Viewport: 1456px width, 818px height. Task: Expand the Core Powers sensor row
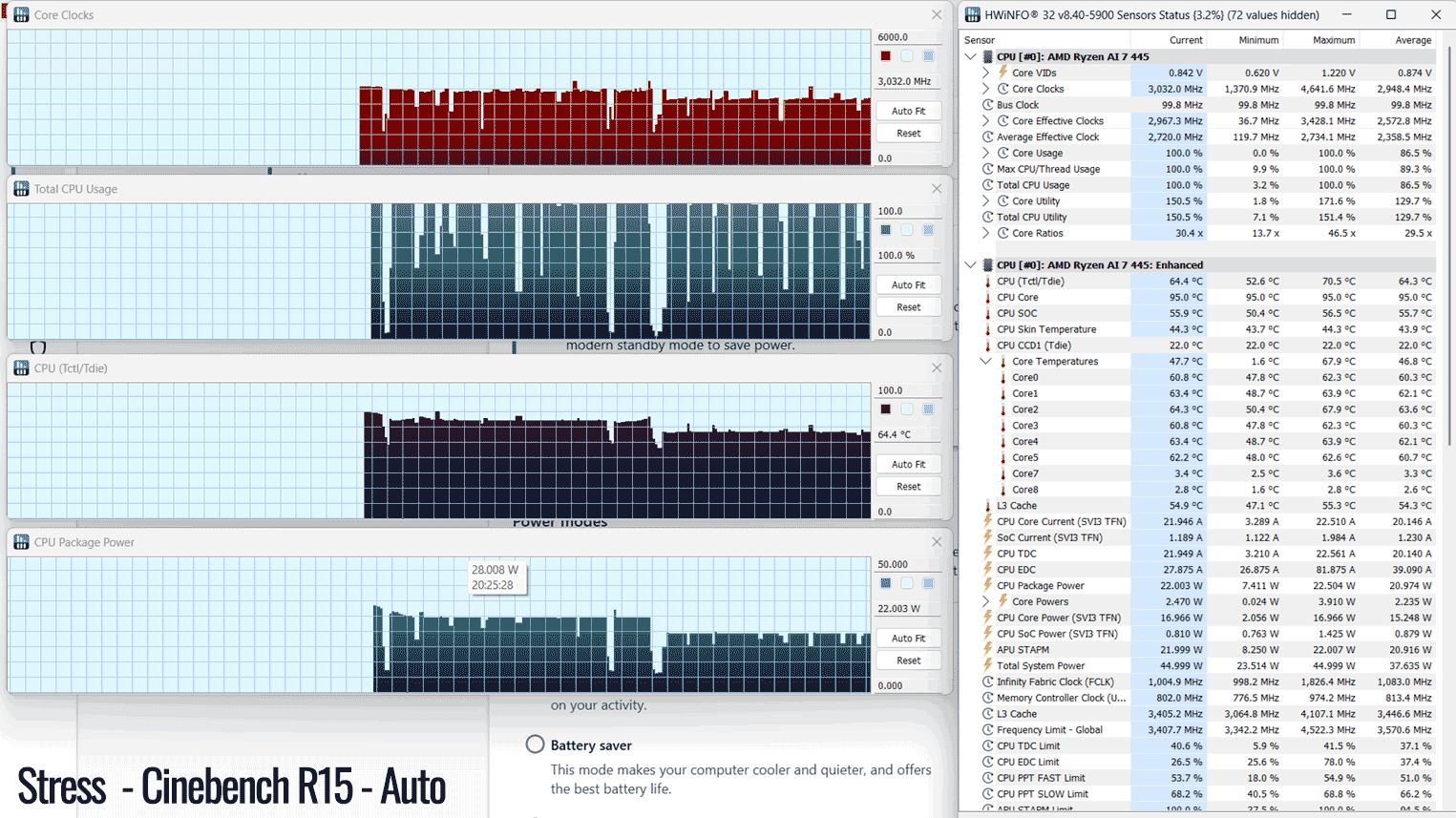(986, 601)
